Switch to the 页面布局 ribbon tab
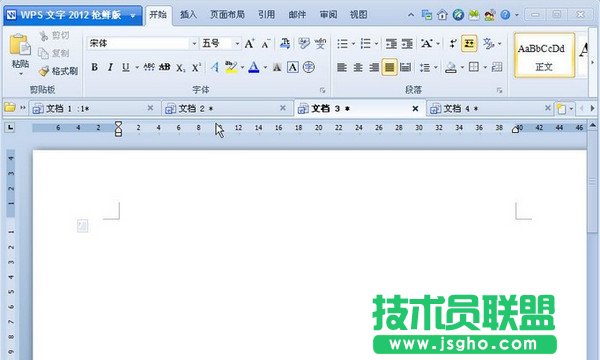Screen dimensions: 600x360 [x=227, y=15]
